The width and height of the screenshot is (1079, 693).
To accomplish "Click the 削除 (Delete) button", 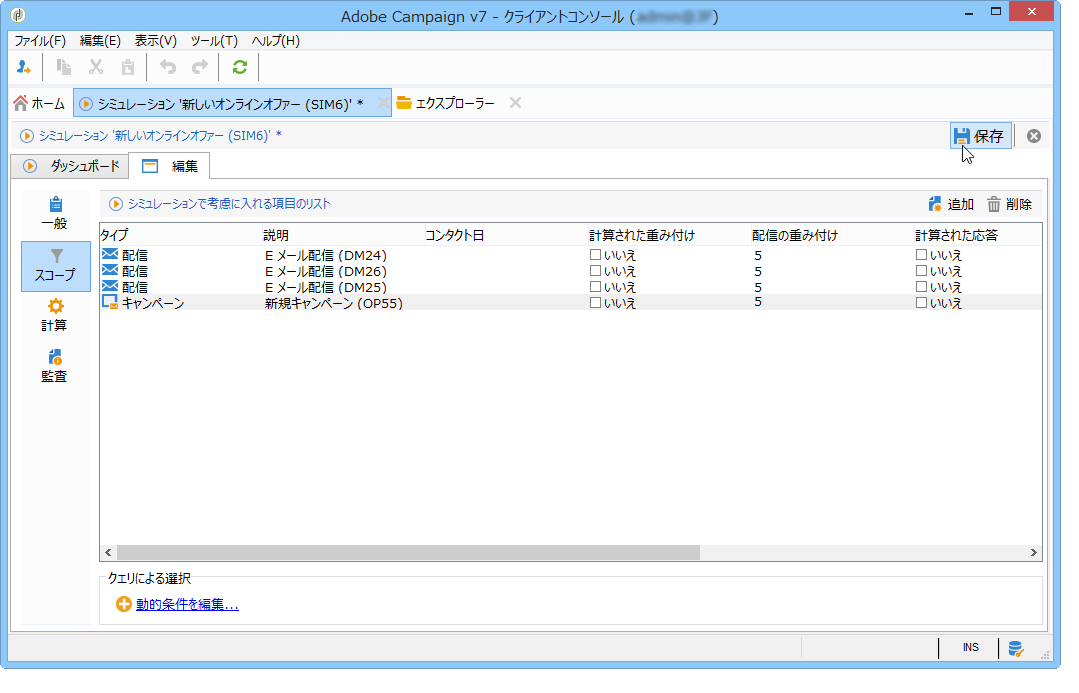I will [1009, 204].
